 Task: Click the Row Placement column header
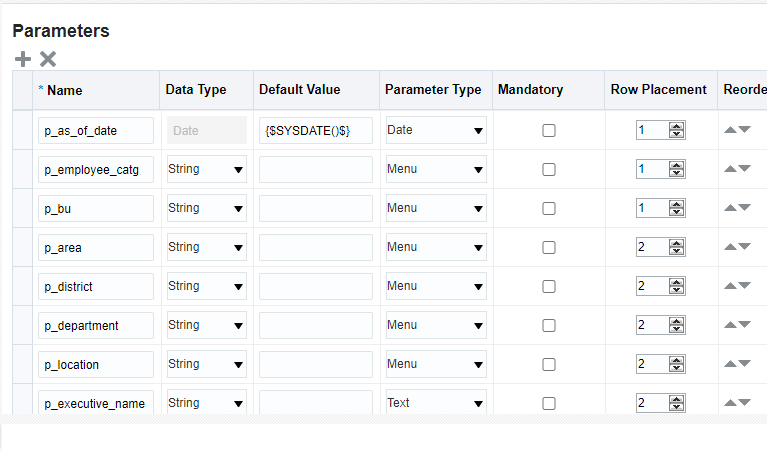click(658, 90)
